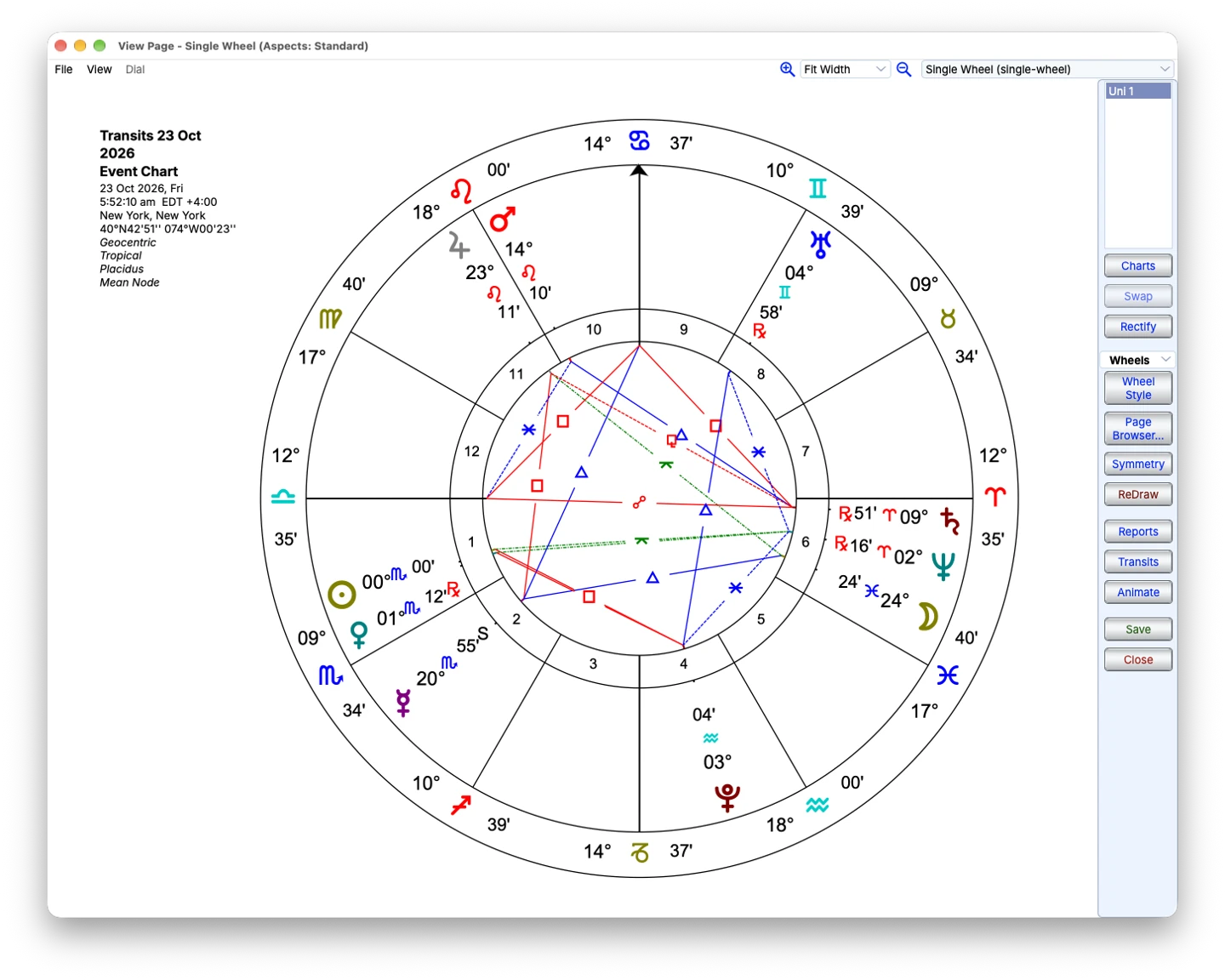Image resolution: width=1225 pixels, height=980 pixels.
Task: Click the Mars glyph in the chart
Action: tap(503, 219)
